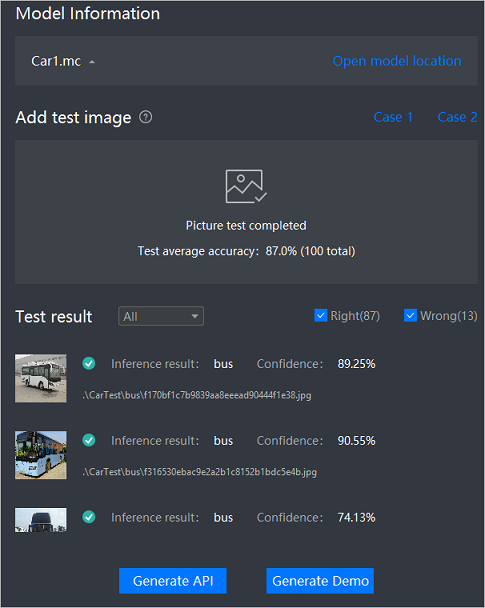Click the green check icon for 89.25% result
Viewport: 485px width, 608px height.
pos(89,363)
